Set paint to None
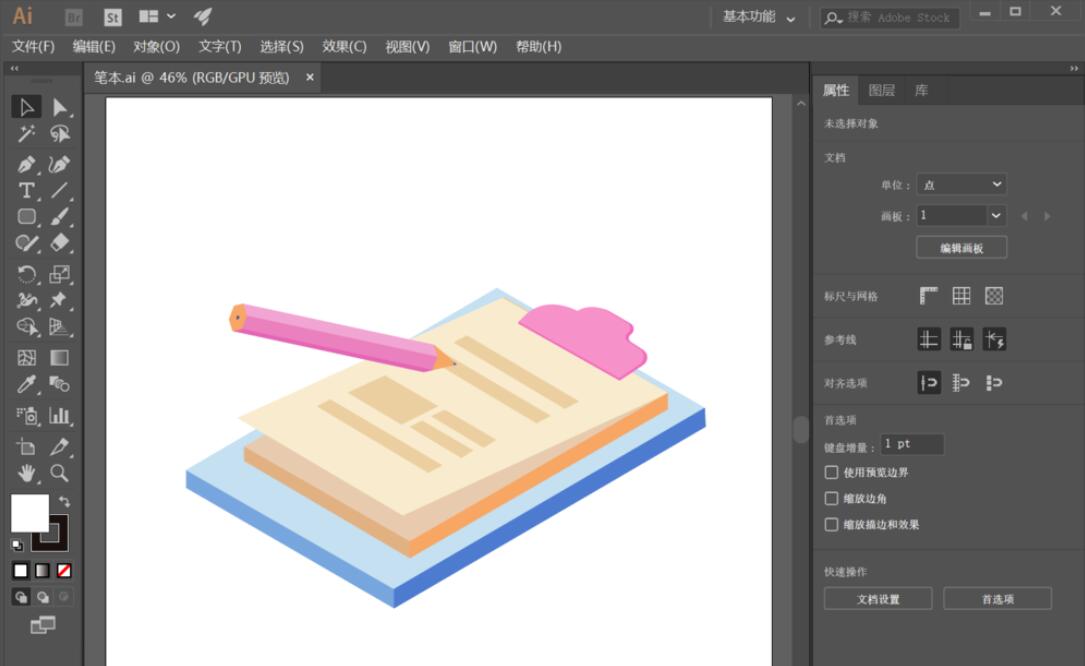Screen dimensions: 1085x666 [64, 570]
